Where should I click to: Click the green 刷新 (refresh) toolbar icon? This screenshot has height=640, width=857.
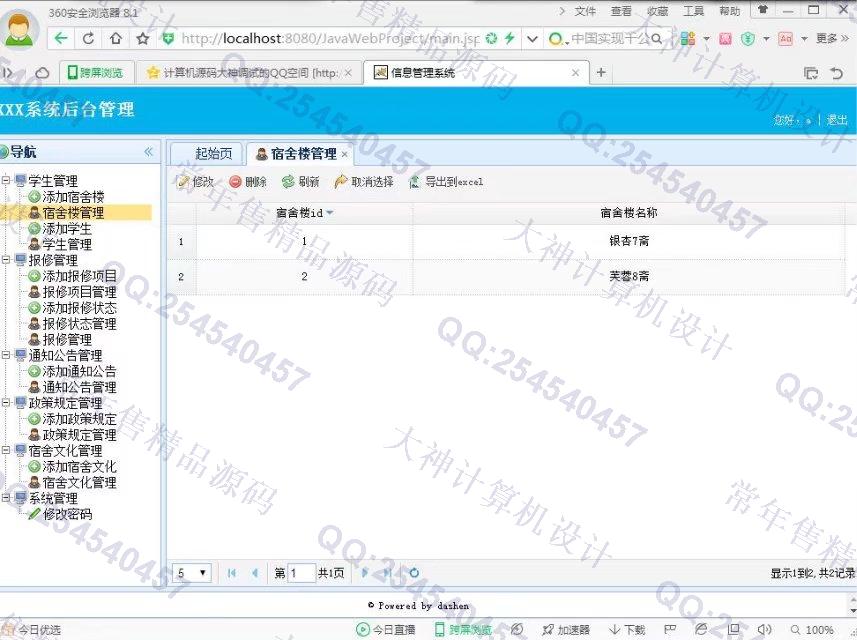point(288,182)
